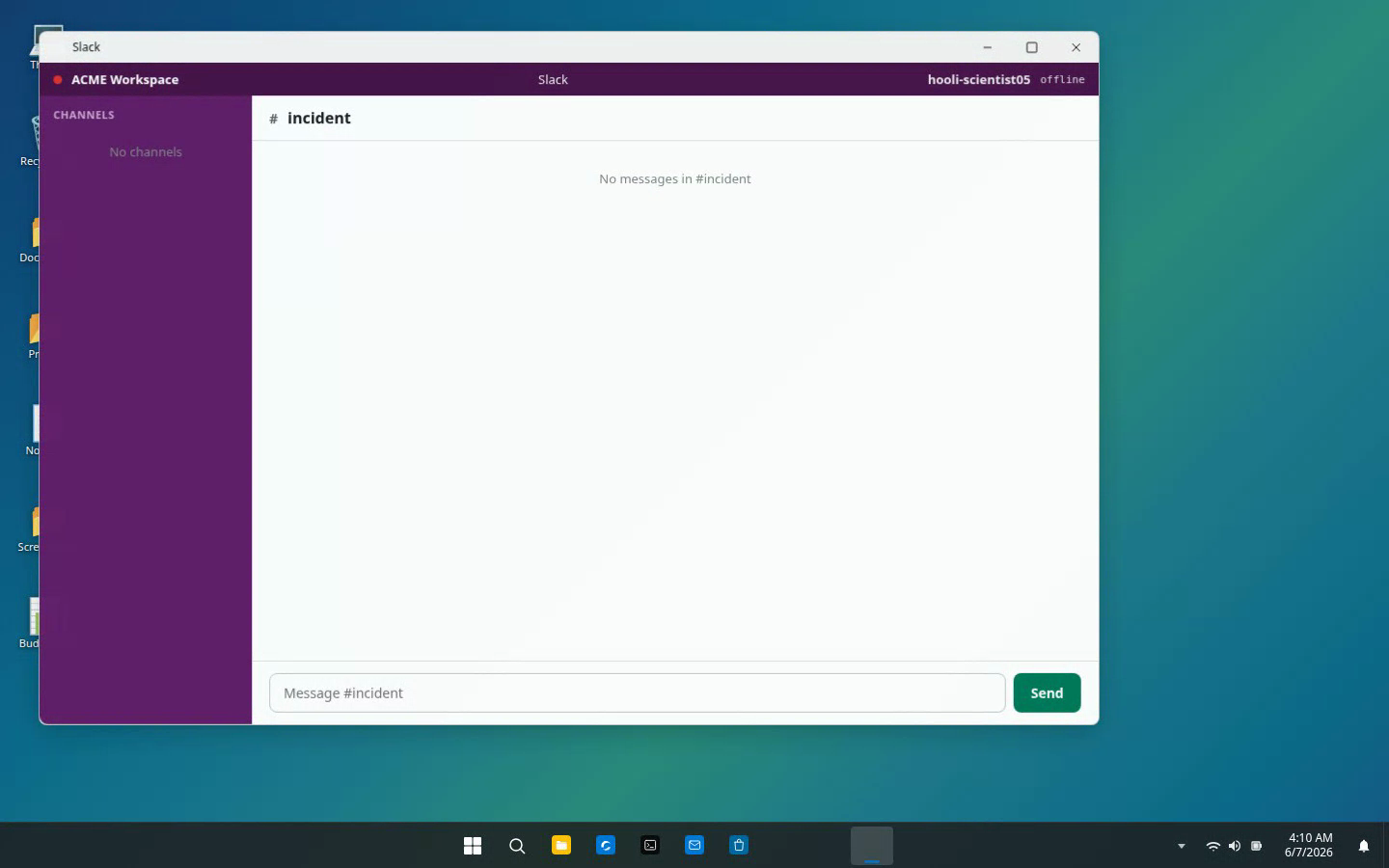Image resolution: width=1389 pixels, height=868 pixels.
Task: Click the CHANNELS sidebar heading
Action: pyautogui.click(x=84, y=115)
